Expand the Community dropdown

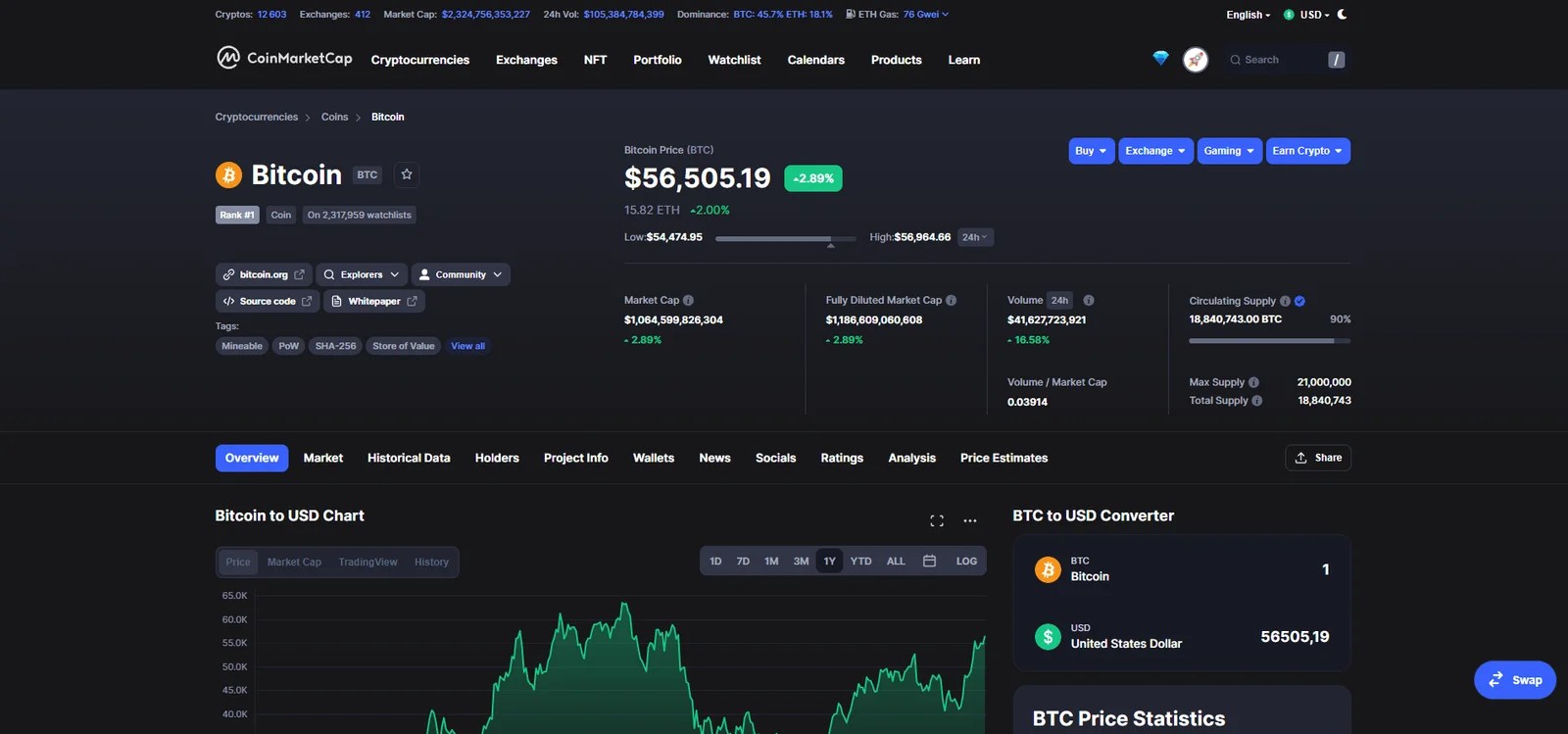[x=461, y=274]
